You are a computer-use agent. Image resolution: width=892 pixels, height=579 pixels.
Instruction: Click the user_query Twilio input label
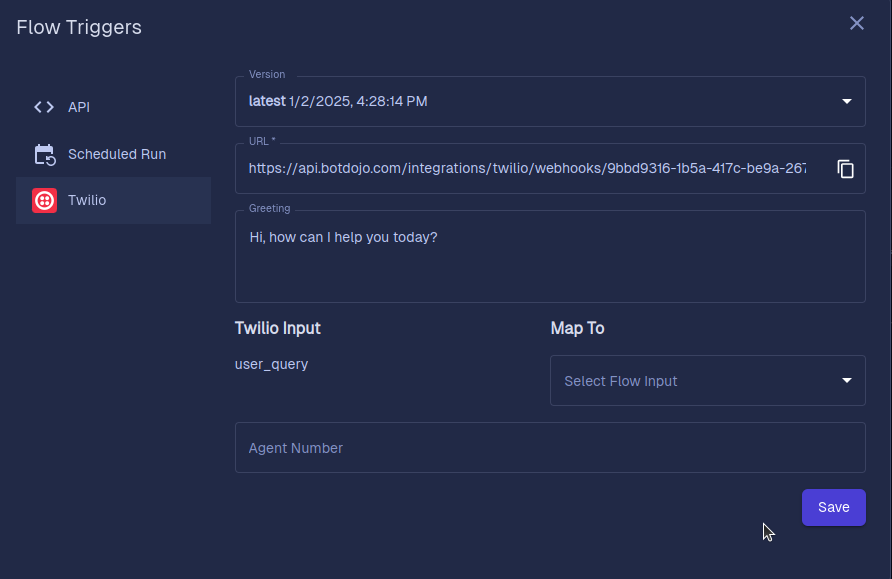point(271,364)
